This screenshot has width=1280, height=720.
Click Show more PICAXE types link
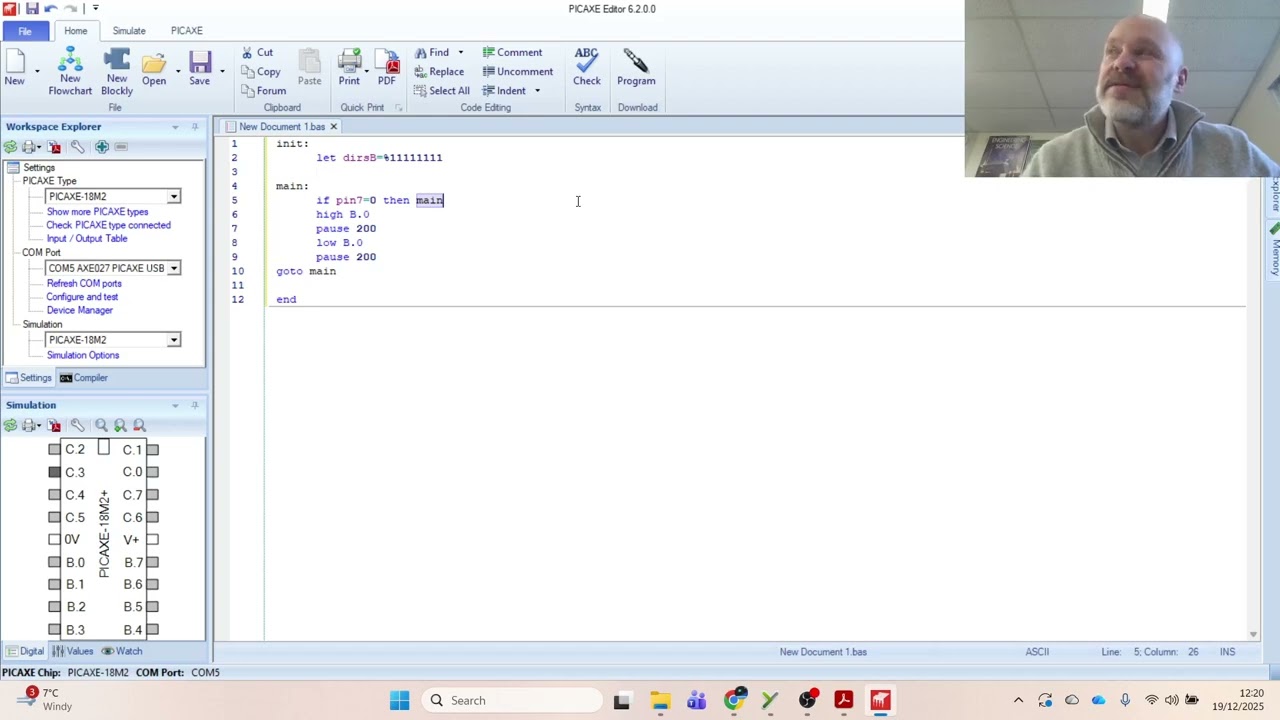pyautogui.click(x=97, y=212)
